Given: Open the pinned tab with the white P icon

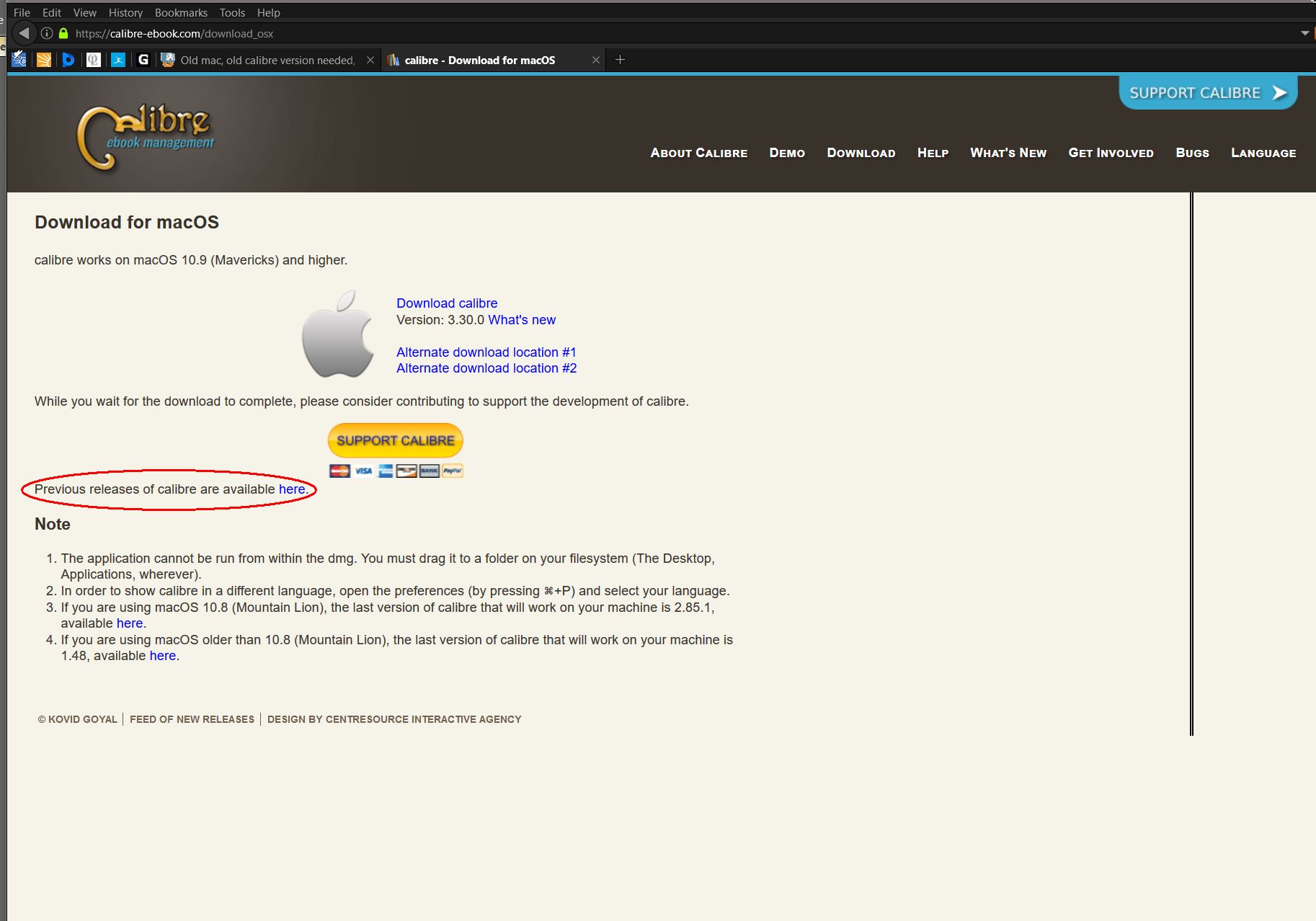Looking at the screenshot, I should 94,60.
